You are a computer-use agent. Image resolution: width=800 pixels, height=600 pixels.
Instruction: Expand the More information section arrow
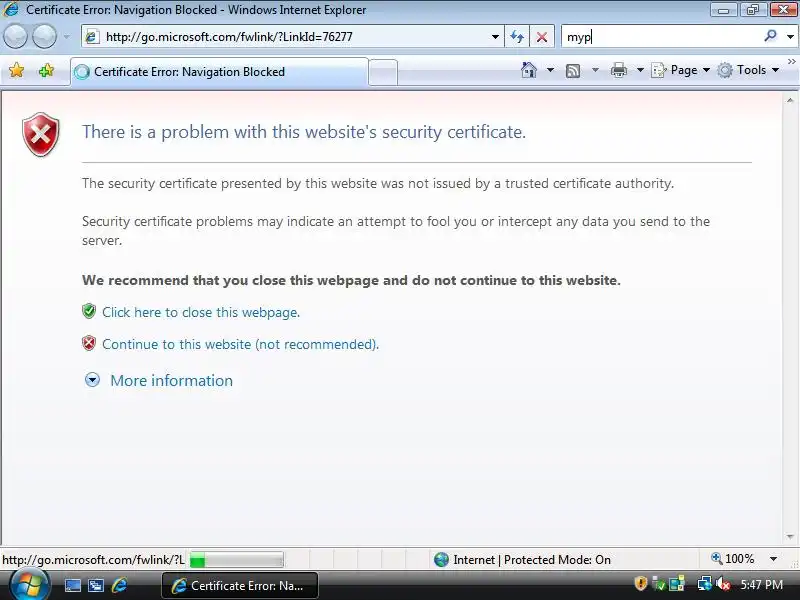pos(92,380)
